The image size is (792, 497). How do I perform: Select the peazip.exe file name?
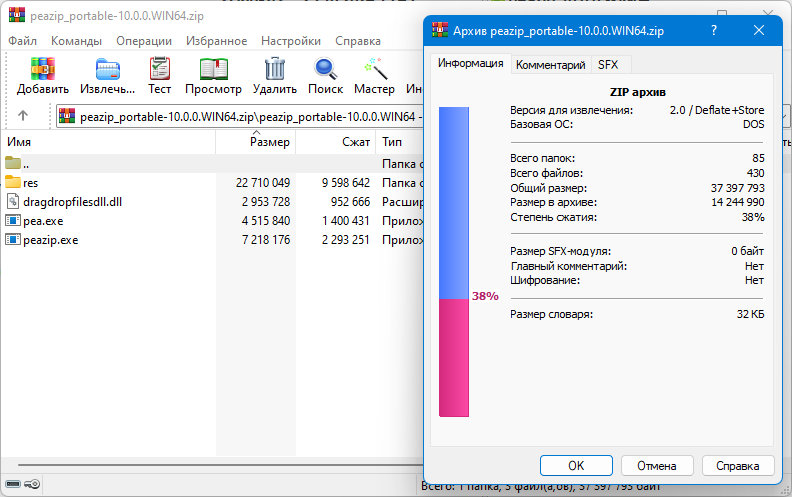[51, 240]
